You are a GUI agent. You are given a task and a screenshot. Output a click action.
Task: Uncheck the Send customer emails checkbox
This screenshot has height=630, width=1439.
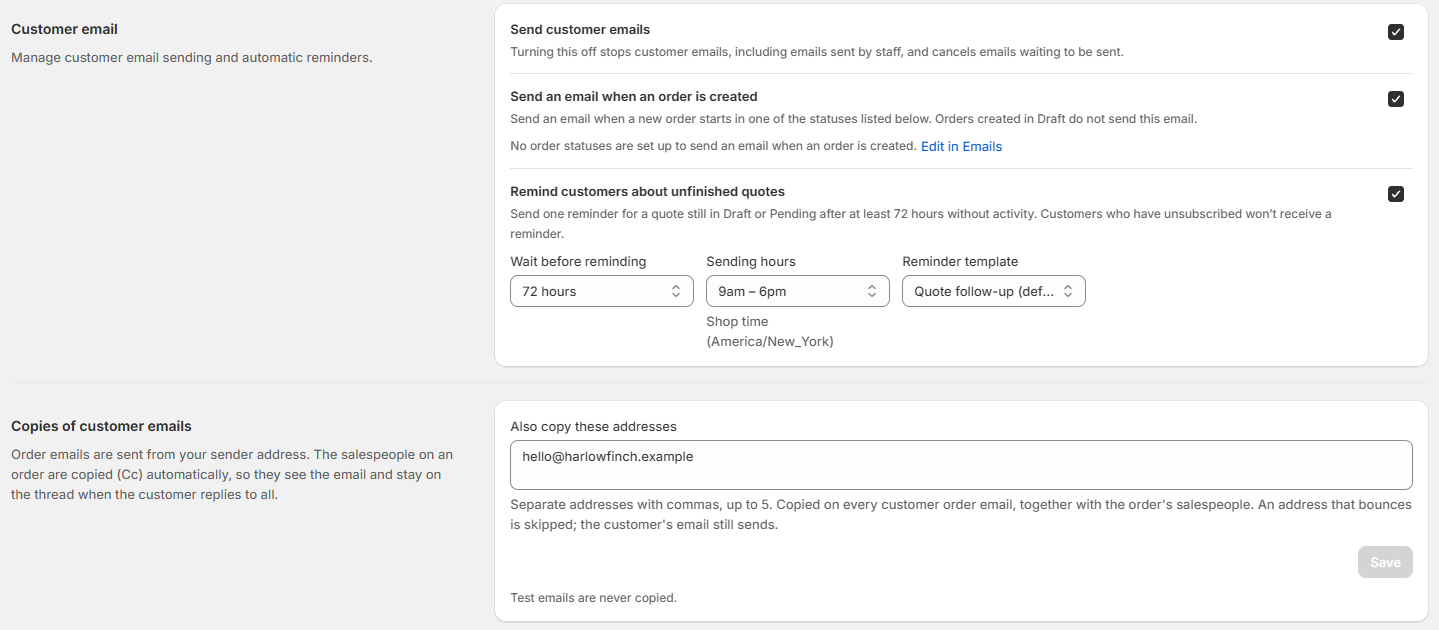(1396, 32)
